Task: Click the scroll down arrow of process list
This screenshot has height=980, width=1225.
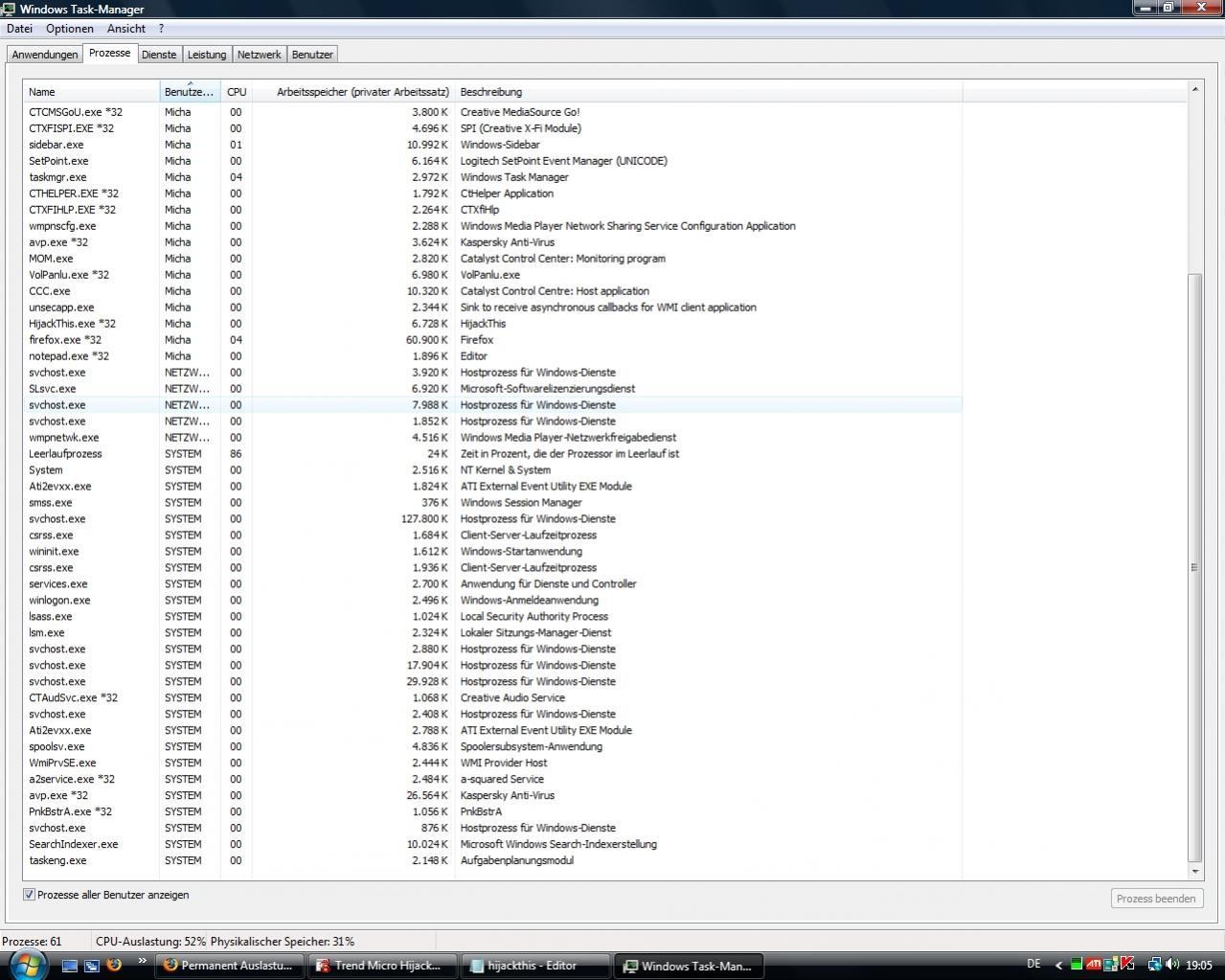Action: [1194, 872]
